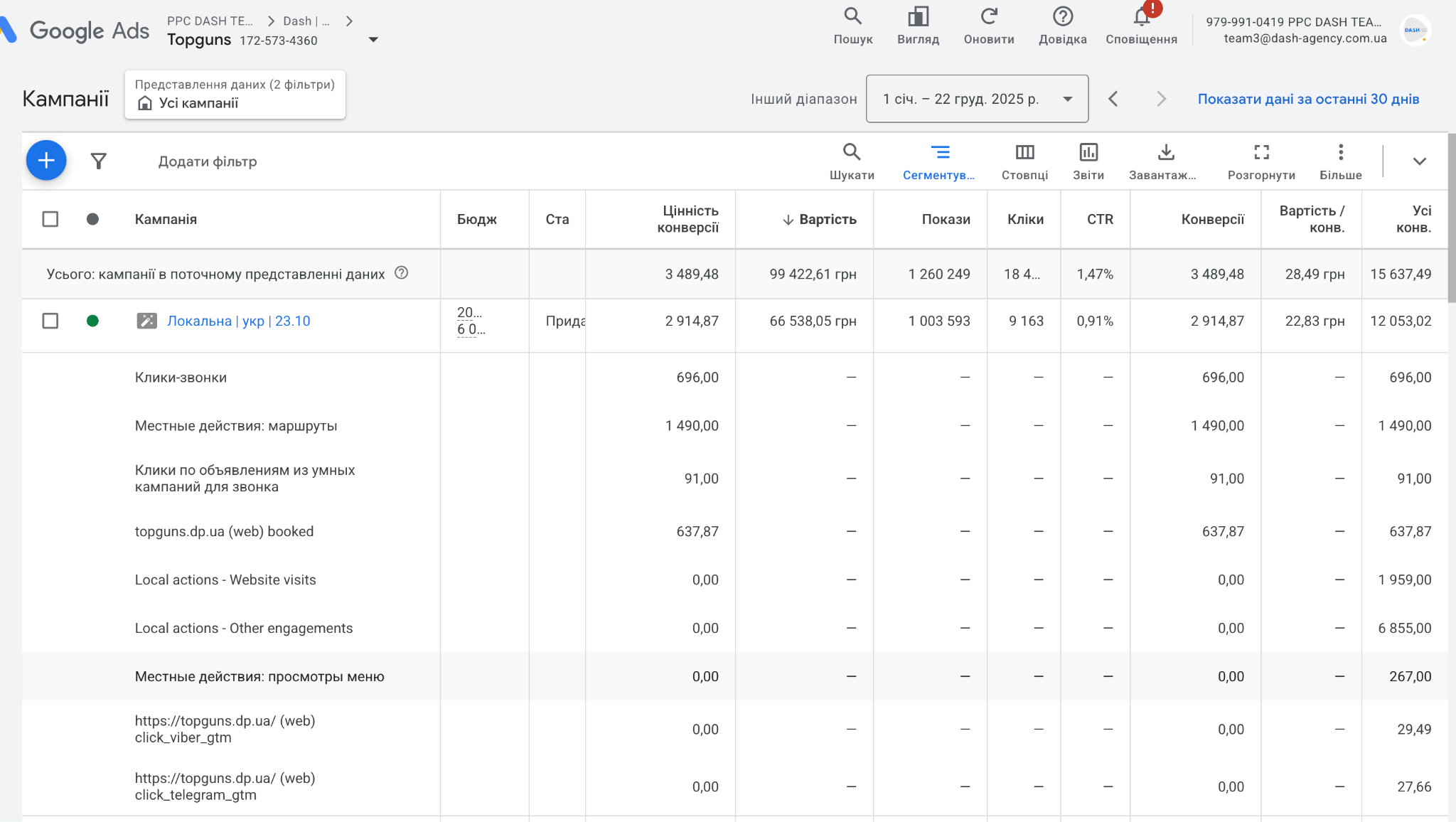The height and width of the screenshot is (822, 1456).
Task: Open the Стовпці columns settings
Action: click(1024, 161)
